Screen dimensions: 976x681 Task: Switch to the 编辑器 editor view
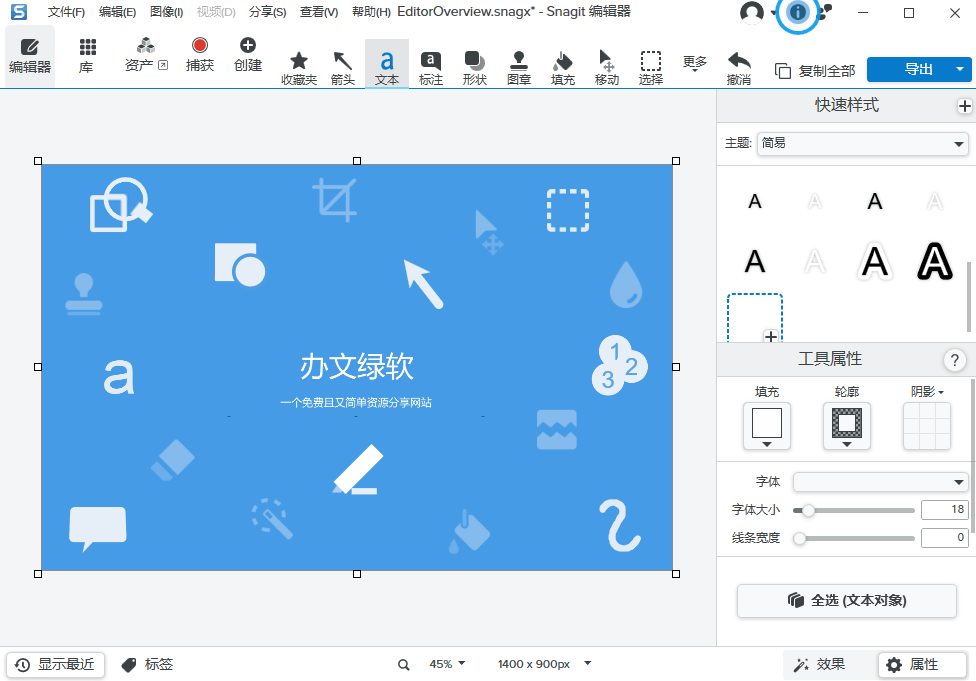coord(30,56)
